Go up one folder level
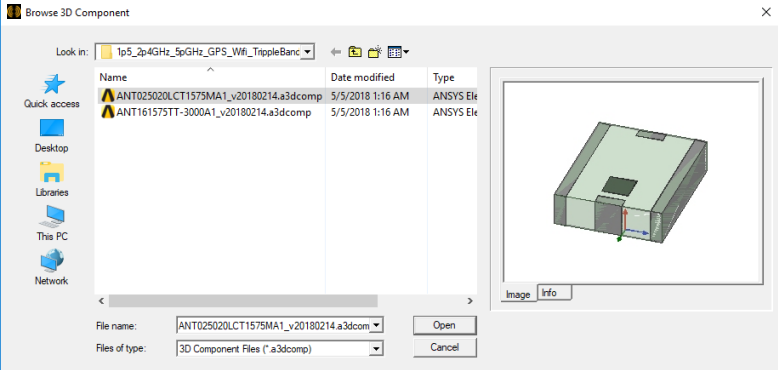This screenshot has width=778, height=370. tap(354, 52)
